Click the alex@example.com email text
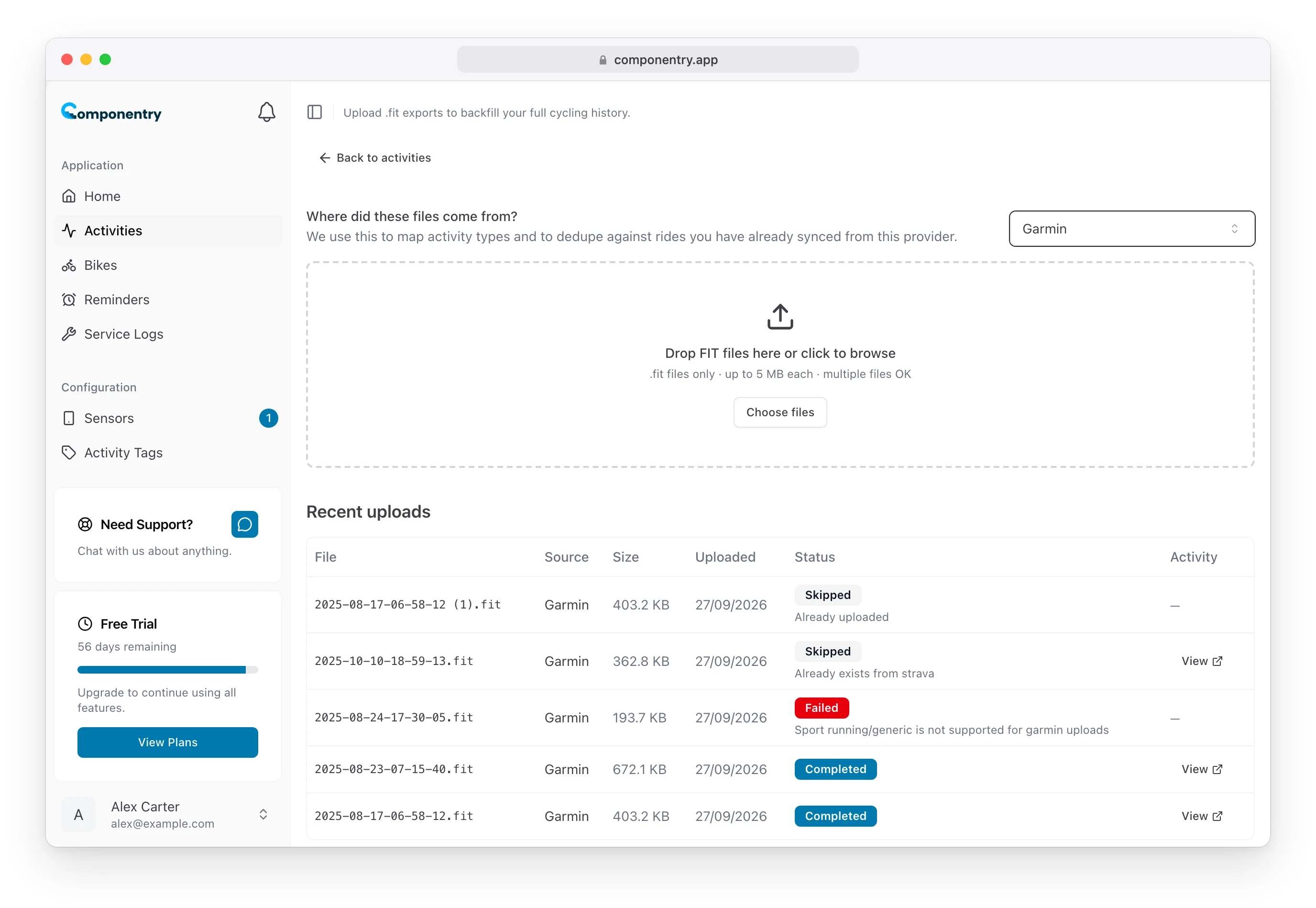1316x908 pixels. (x=163, y=823)
